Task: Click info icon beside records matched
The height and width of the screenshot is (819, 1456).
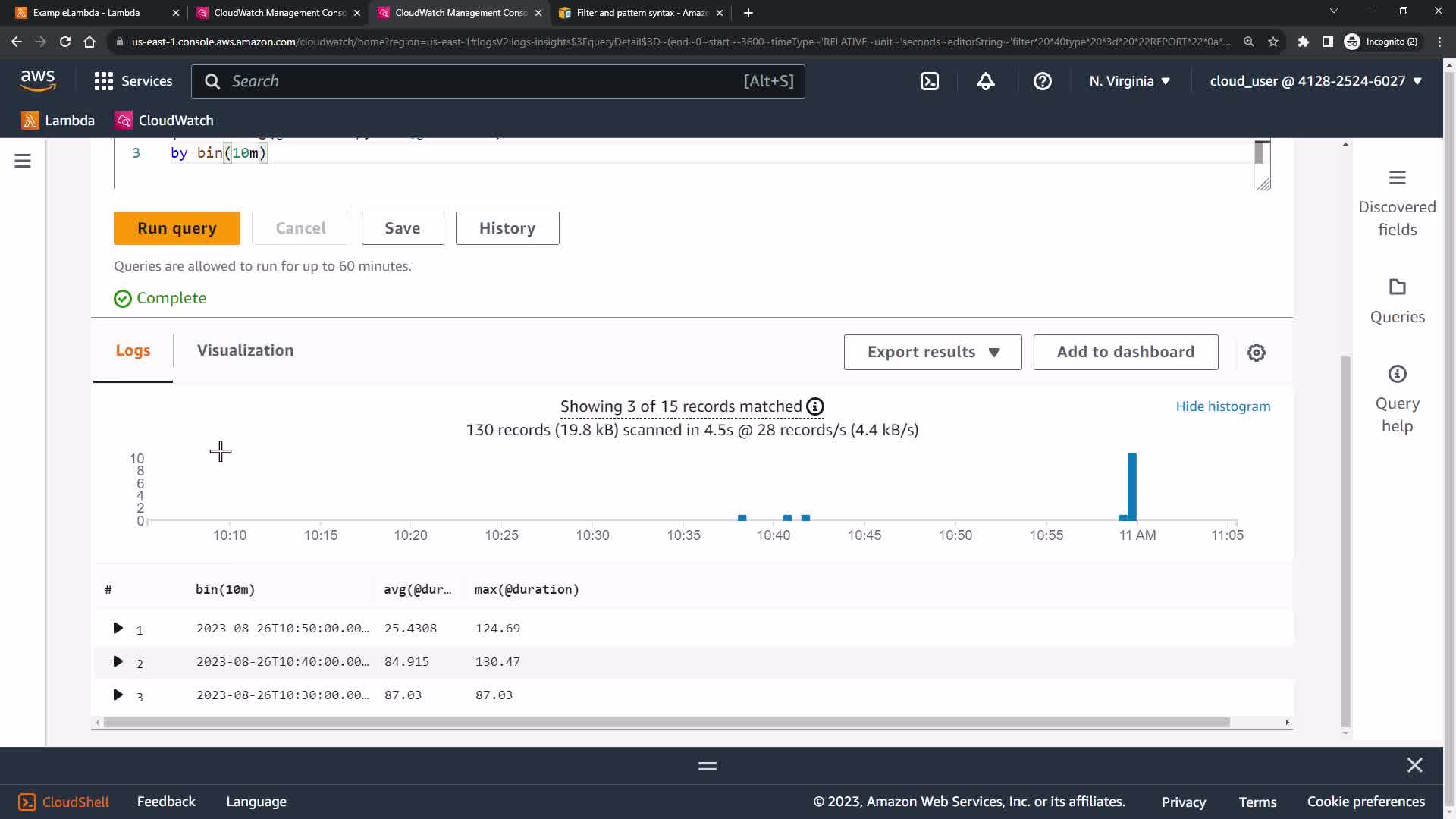Action: click(815, 407)
